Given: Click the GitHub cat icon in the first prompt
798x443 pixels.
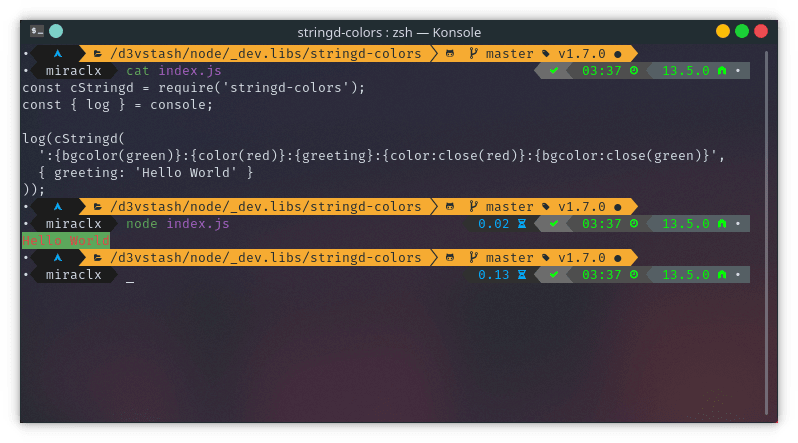Looking at the screenshot, I should [450, 53].
